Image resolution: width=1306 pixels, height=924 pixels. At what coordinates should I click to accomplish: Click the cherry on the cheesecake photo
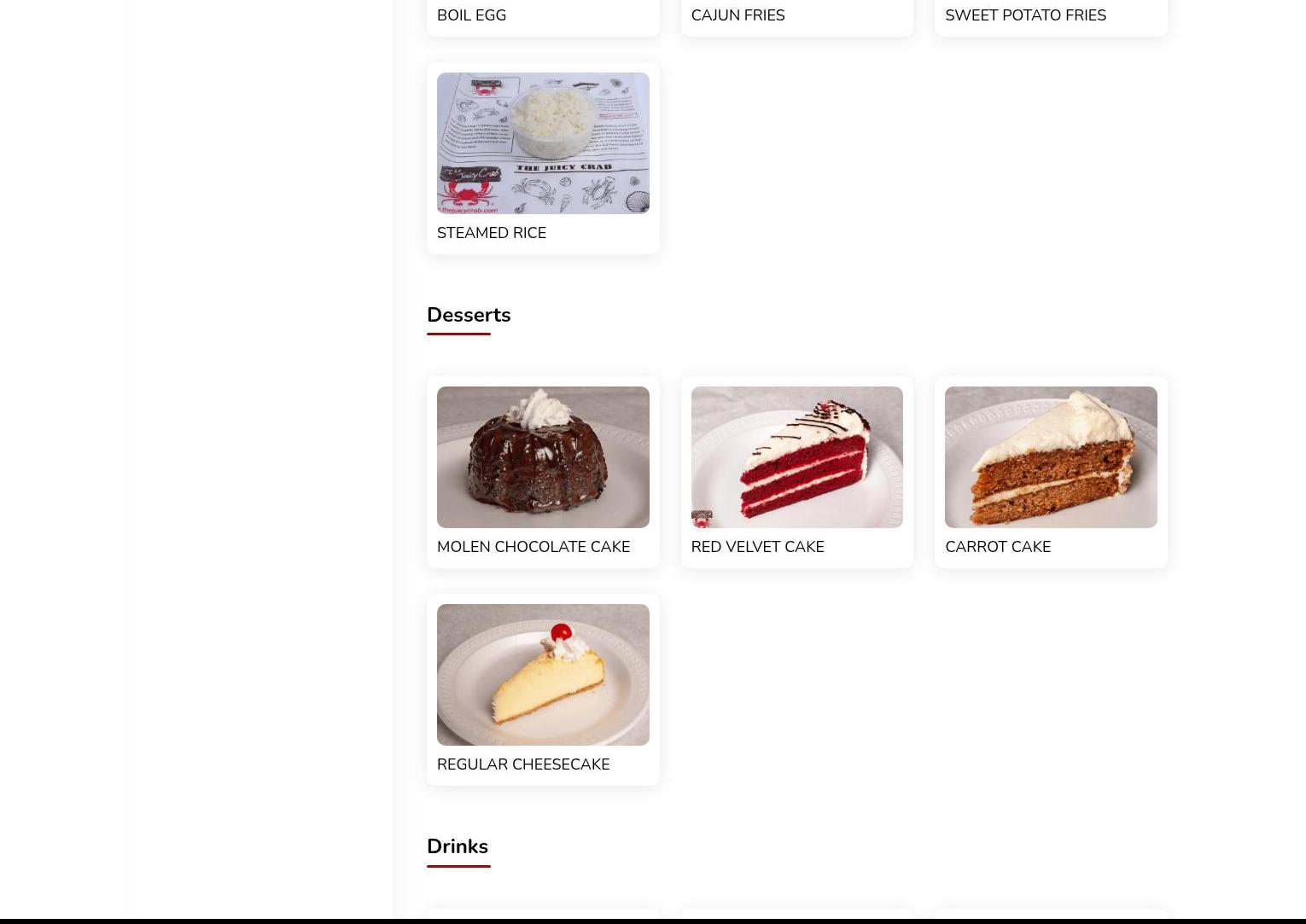(x=561, y=633)
